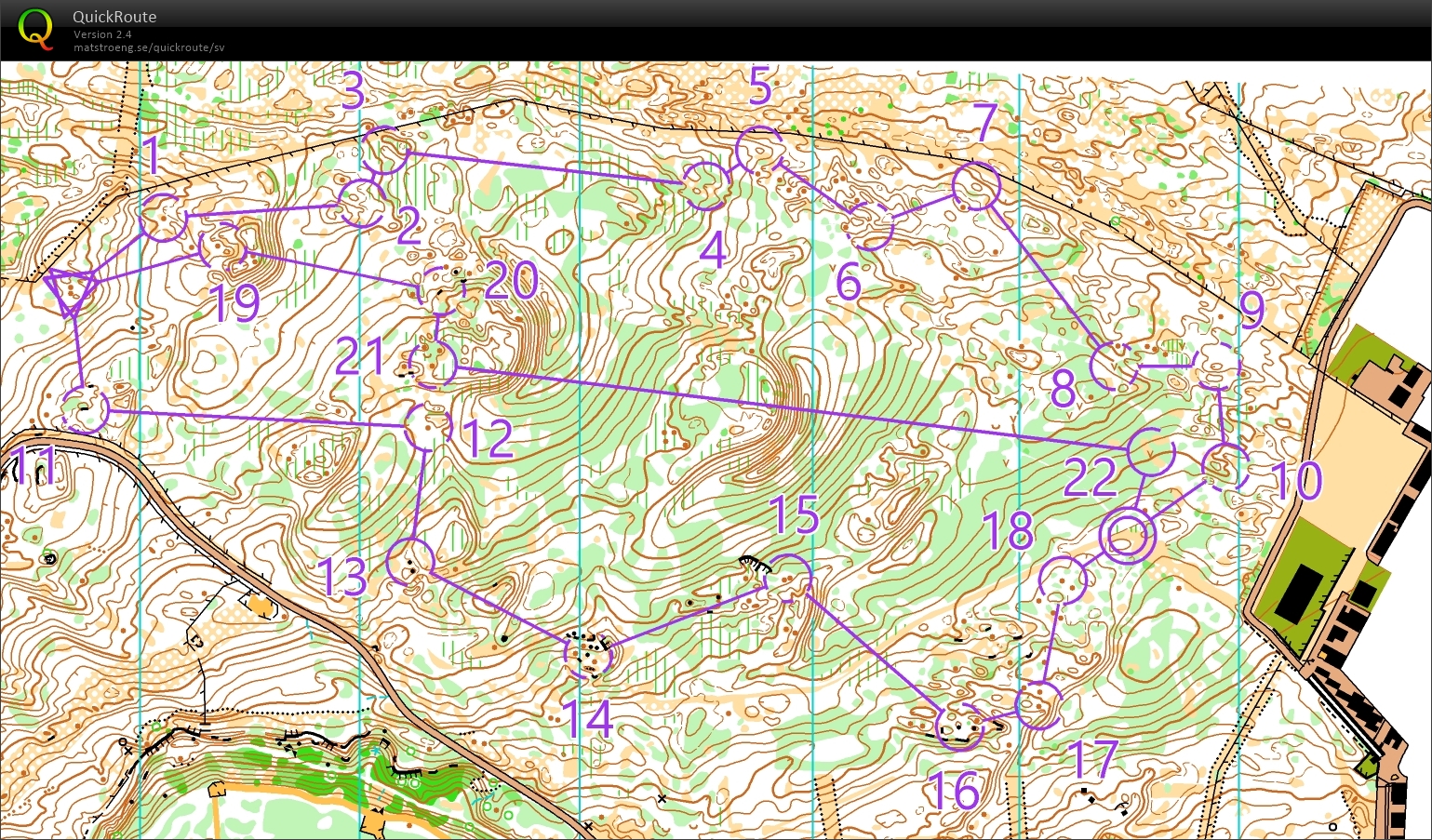Select control circle 3
The image size is (1432, 840).
tap(384, 150)
